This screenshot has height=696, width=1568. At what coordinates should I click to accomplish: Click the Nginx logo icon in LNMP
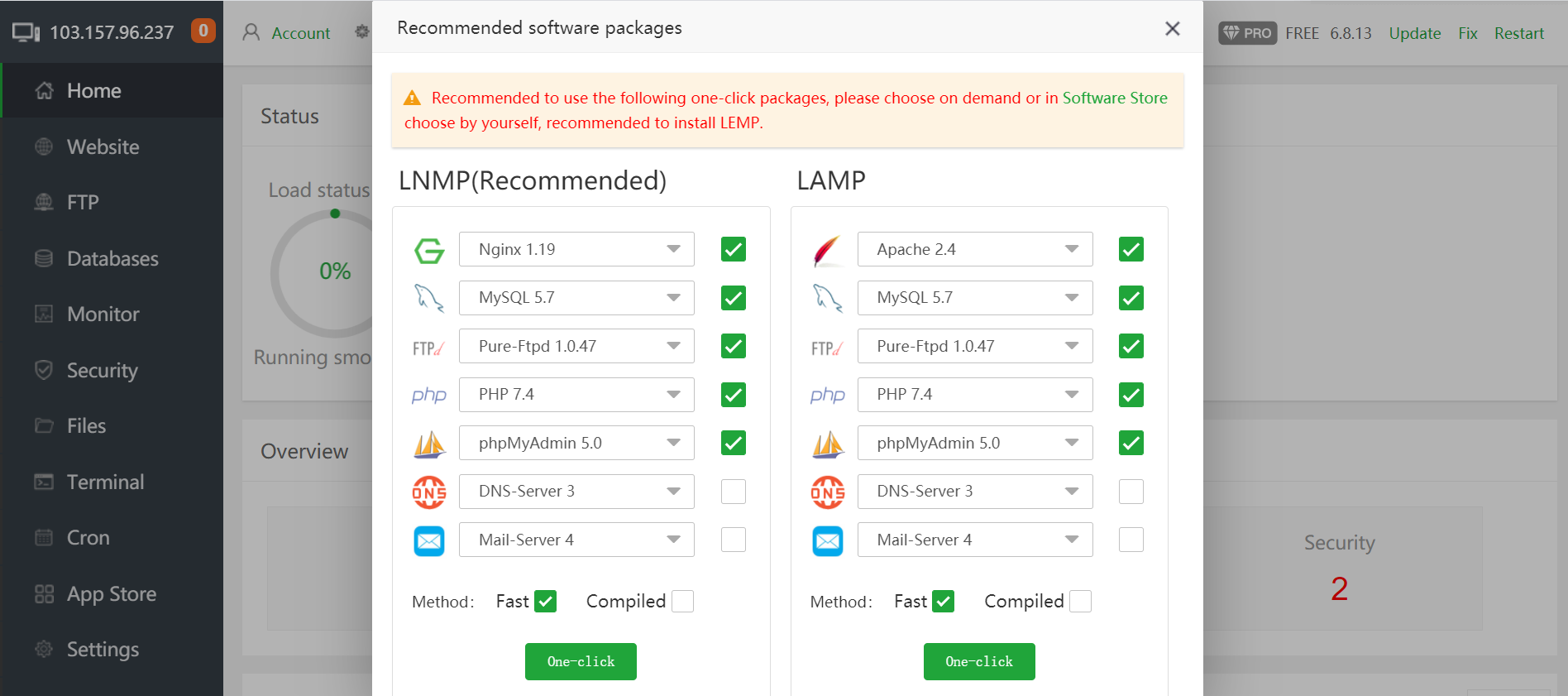tap(429, 250)
